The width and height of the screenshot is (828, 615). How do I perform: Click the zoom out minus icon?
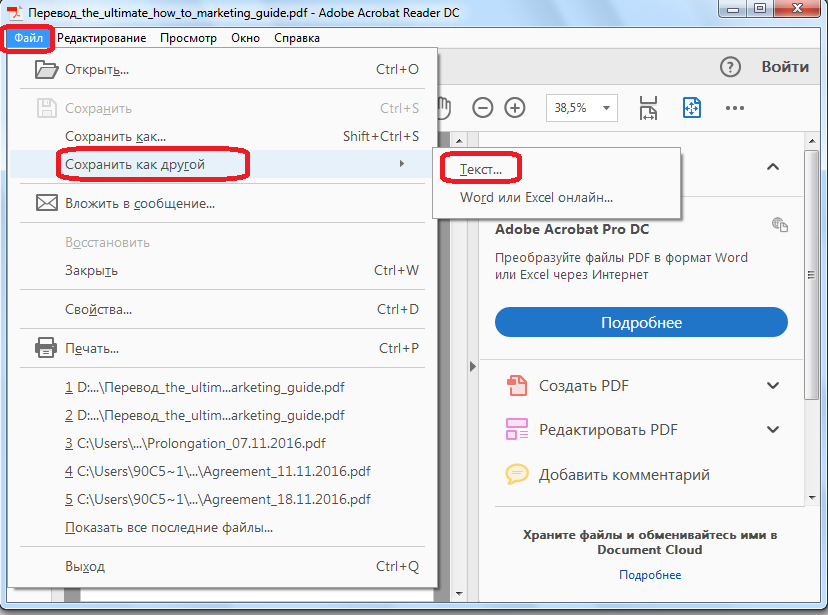click(x=483, y=108)
